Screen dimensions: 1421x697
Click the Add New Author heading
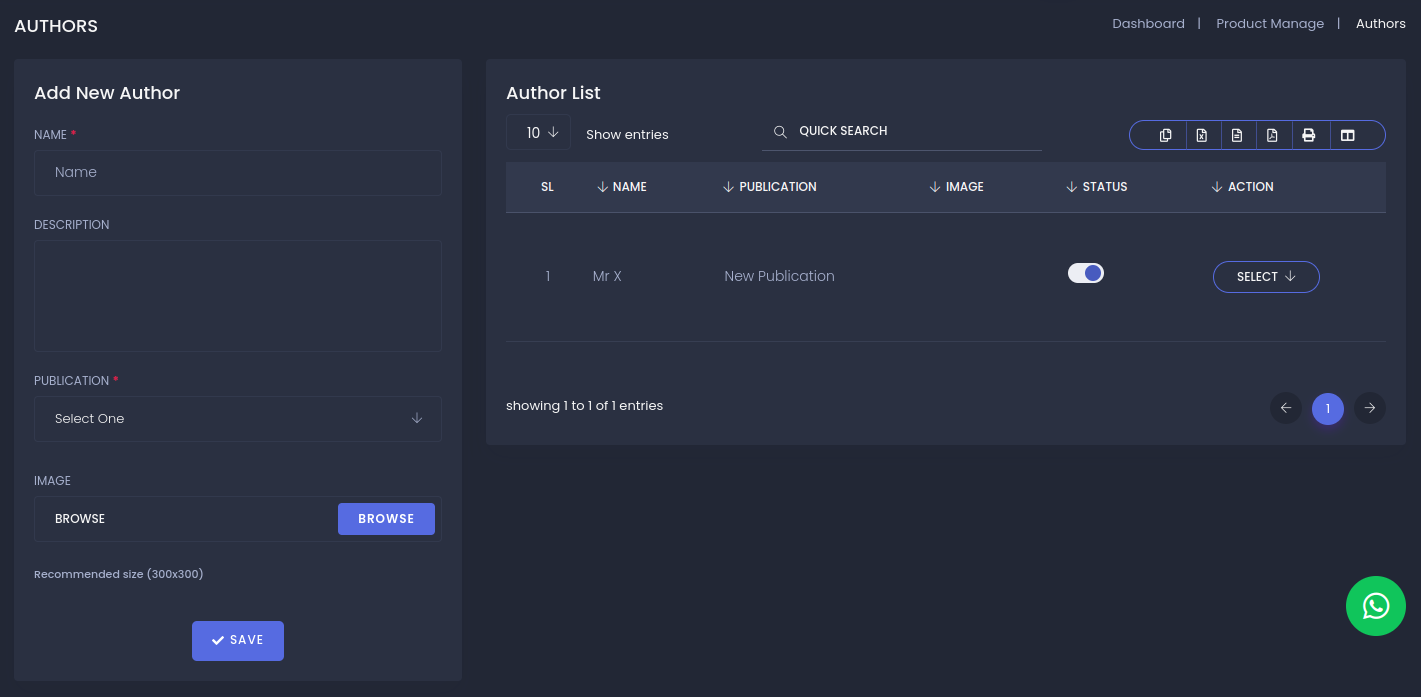pyautogui.click(x=107, y=93)
